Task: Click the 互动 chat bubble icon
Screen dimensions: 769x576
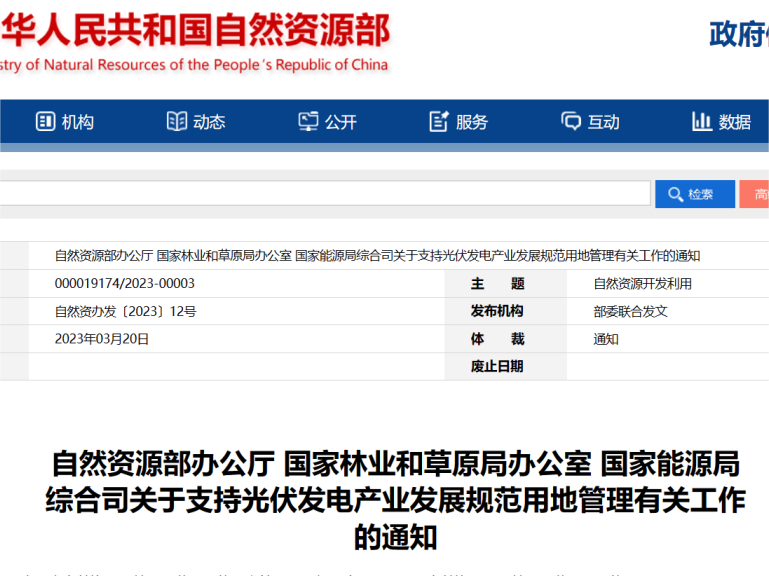Action: click(x=571, y=121)
